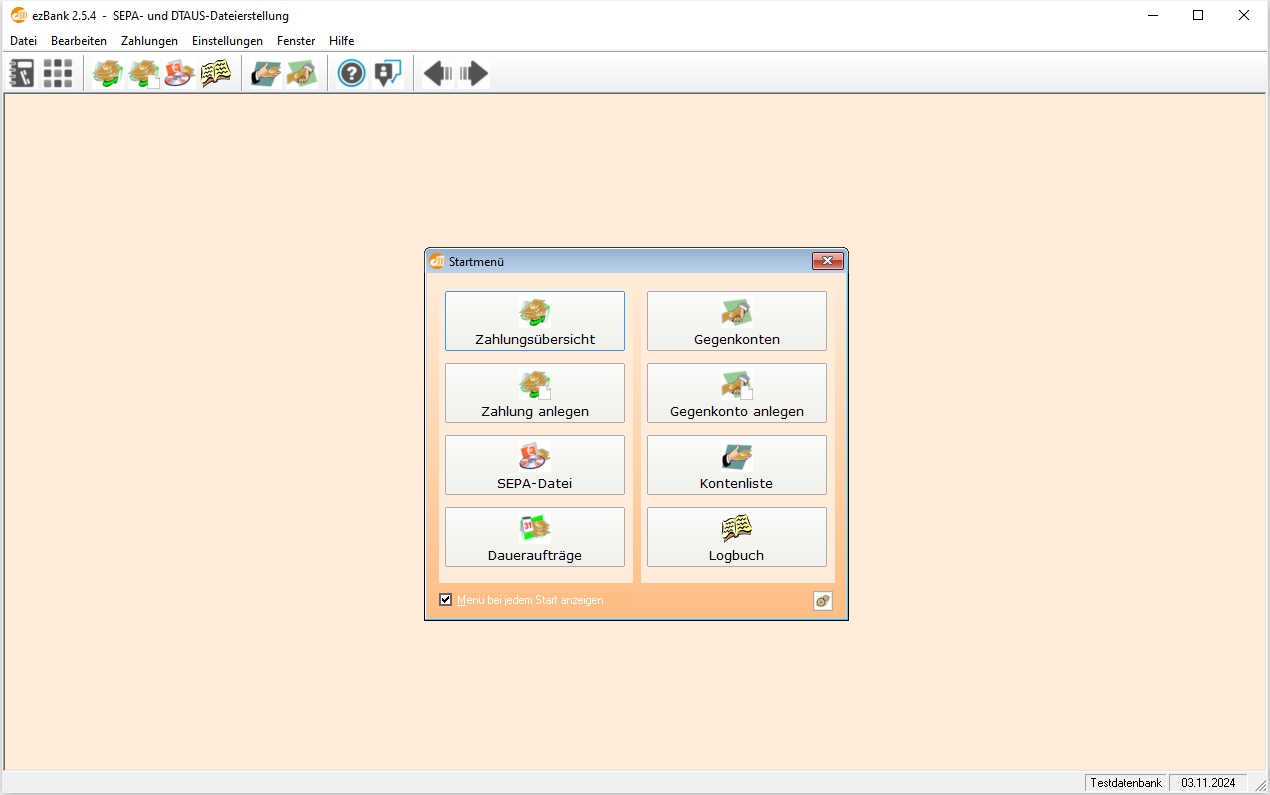Click the Zahlung anlegen button
This screenshot has width=1270, height=795.
point(535,393)
